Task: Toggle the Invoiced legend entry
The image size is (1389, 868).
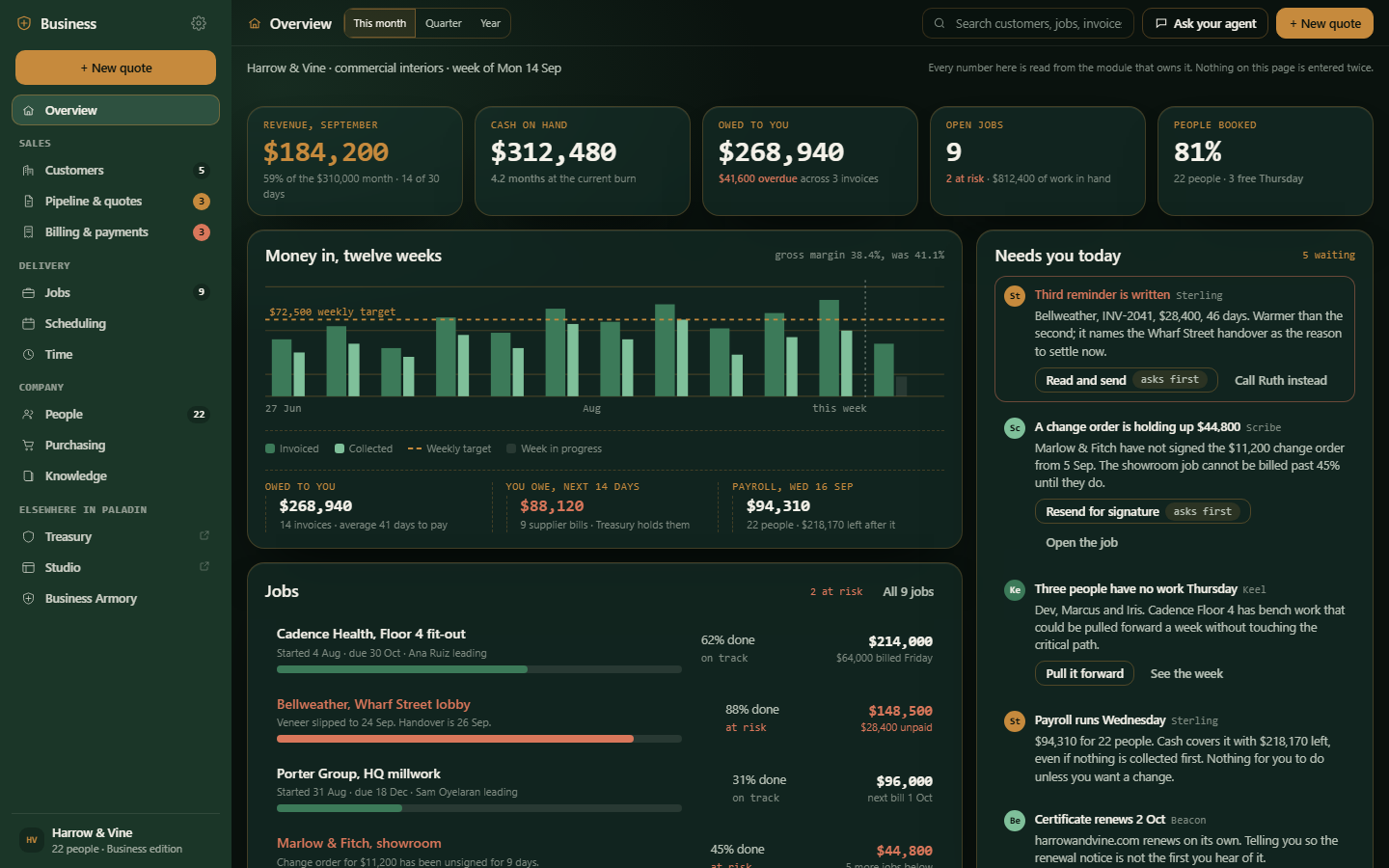Action: pos(292,448)
